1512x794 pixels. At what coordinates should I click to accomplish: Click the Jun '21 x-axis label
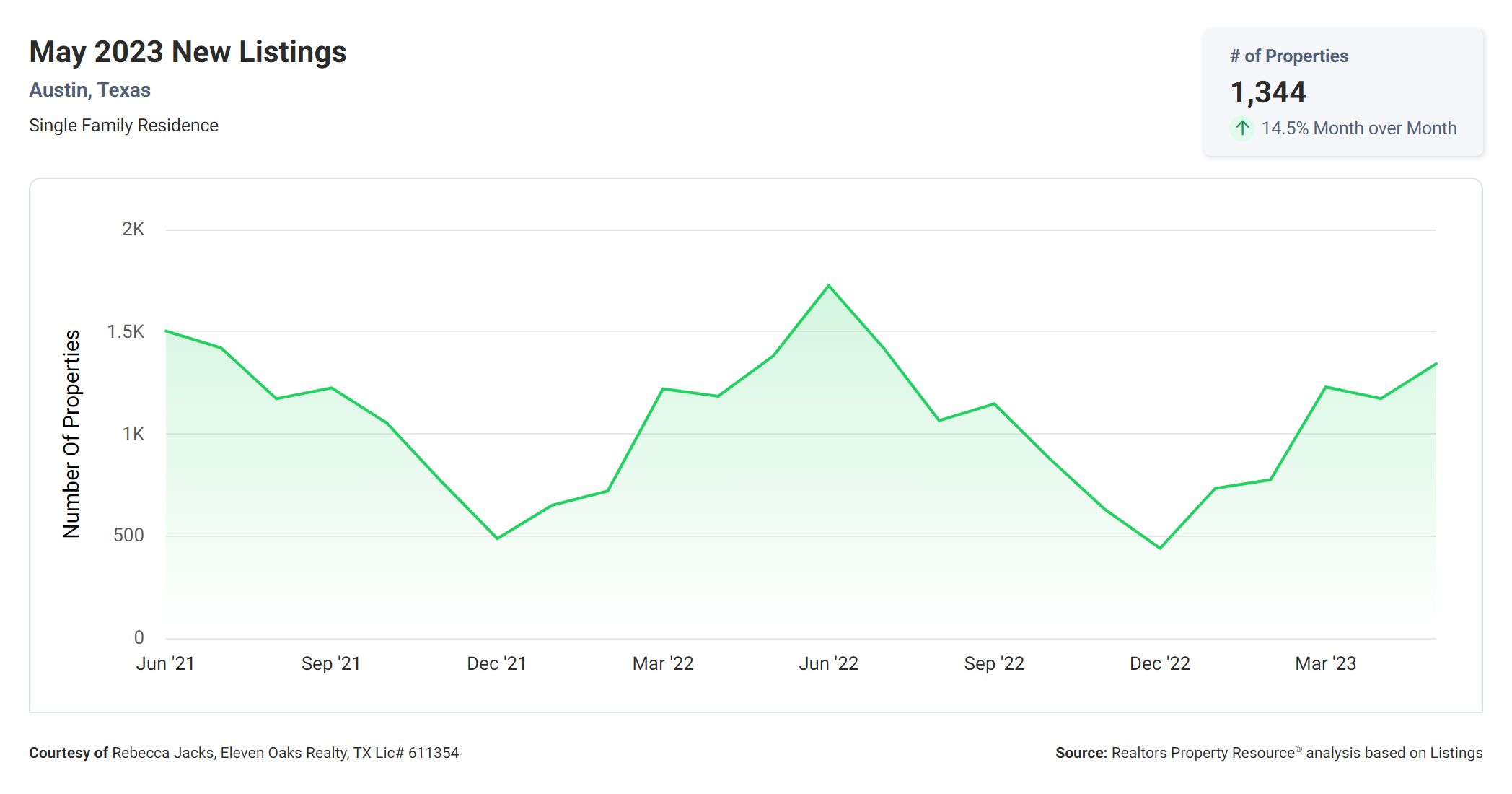pyautogui.click(x=165, y=663)
